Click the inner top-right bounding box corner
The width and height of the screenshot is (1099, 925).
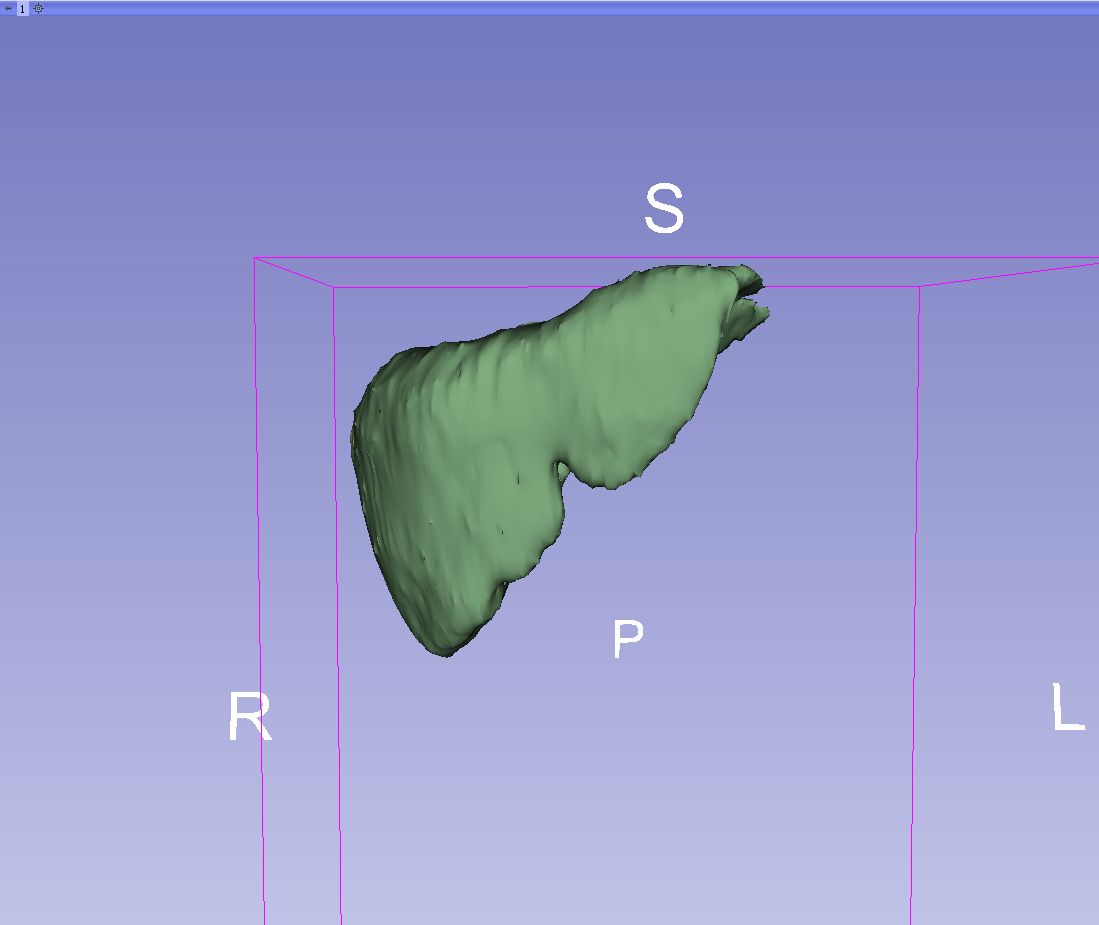pos(919,287)
